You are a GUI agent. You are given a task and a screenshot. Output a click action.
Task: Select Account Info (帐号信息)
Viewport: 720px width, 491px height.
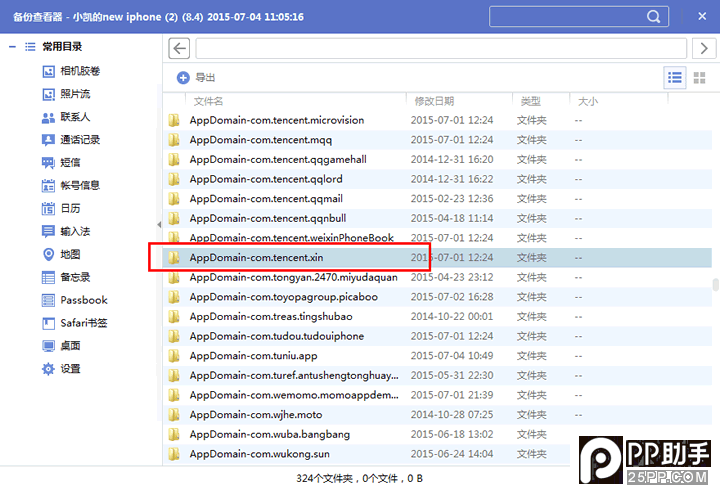(x=71, y=186)
